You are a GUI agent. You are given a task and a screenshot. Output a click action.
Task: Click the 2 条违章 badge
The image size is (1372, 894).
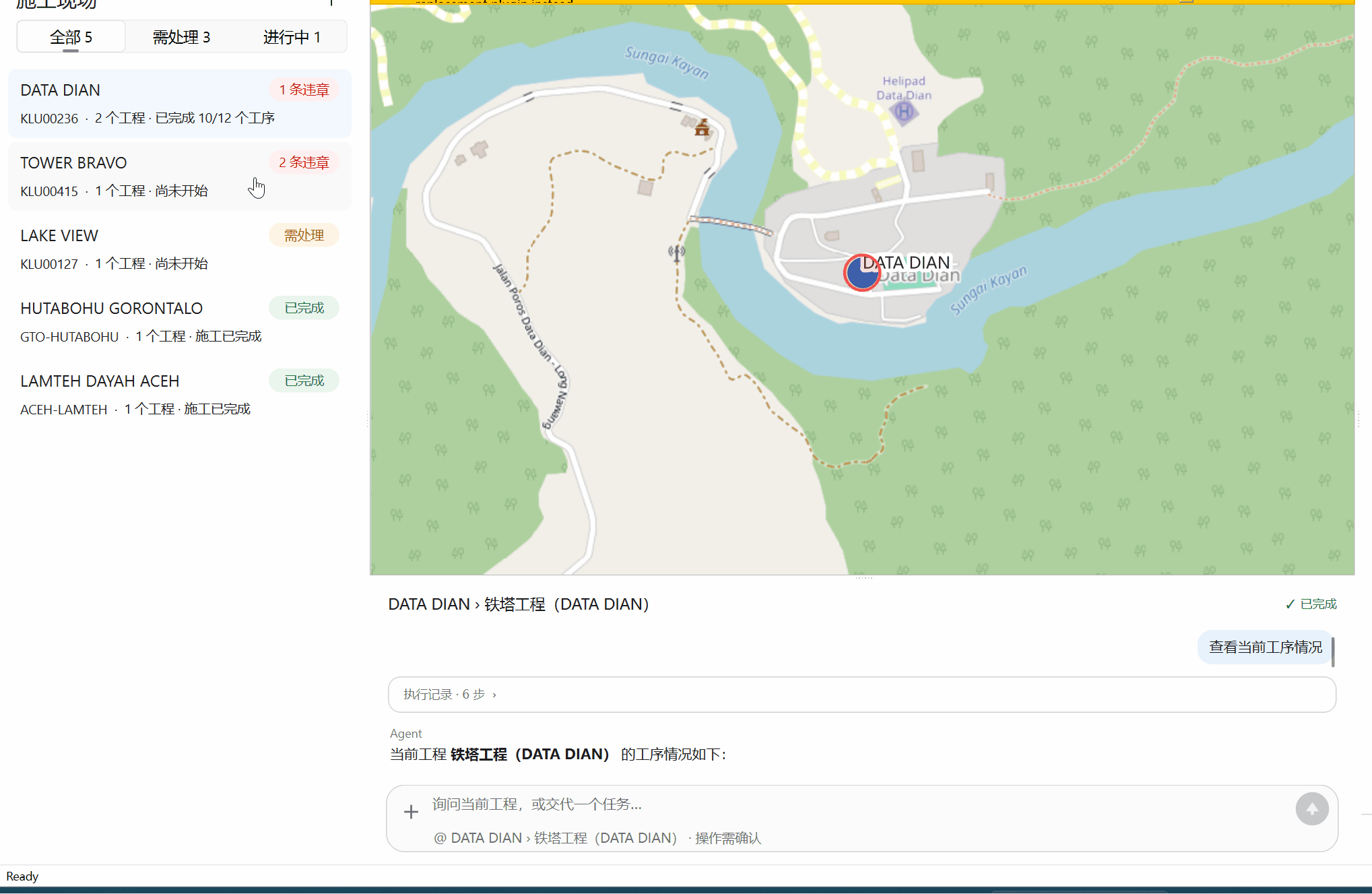point(304,162)
